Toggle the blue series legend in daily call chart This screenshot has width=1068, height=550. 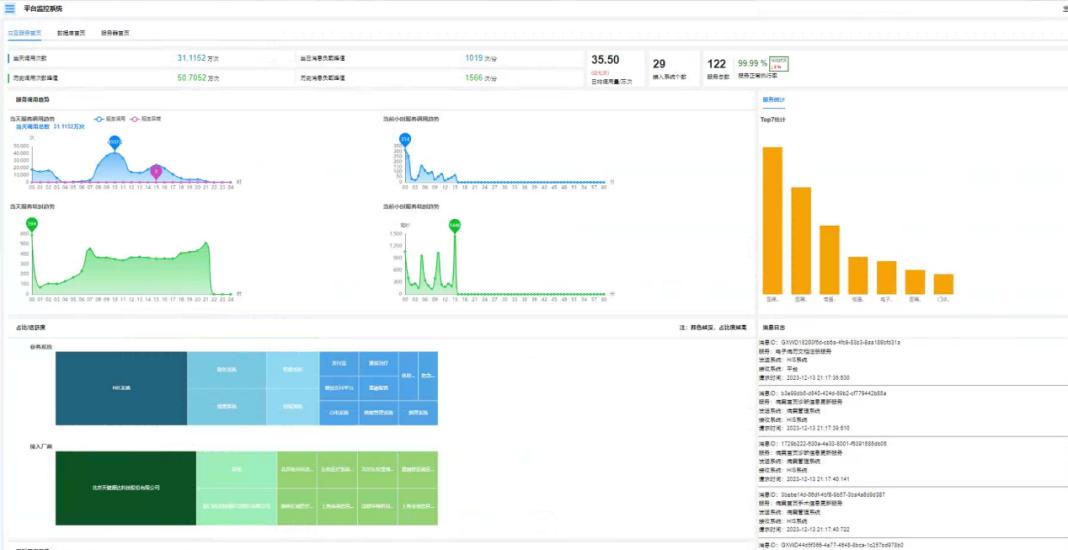pos(105,118)
